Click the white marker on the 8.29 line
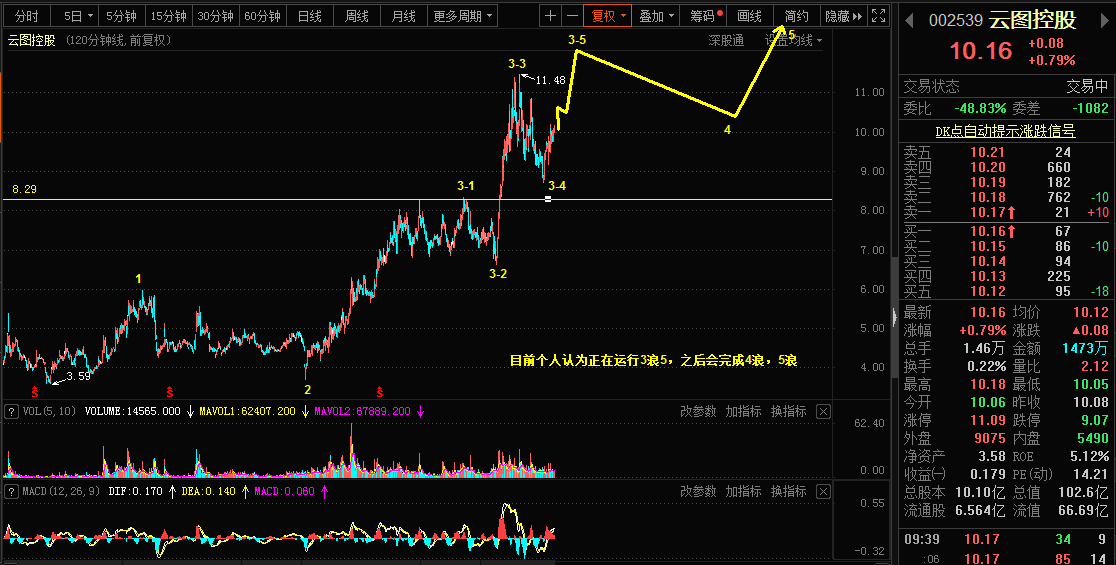Image resolution: width=1116 pixels, height=565 pixels. click(548, 199)
